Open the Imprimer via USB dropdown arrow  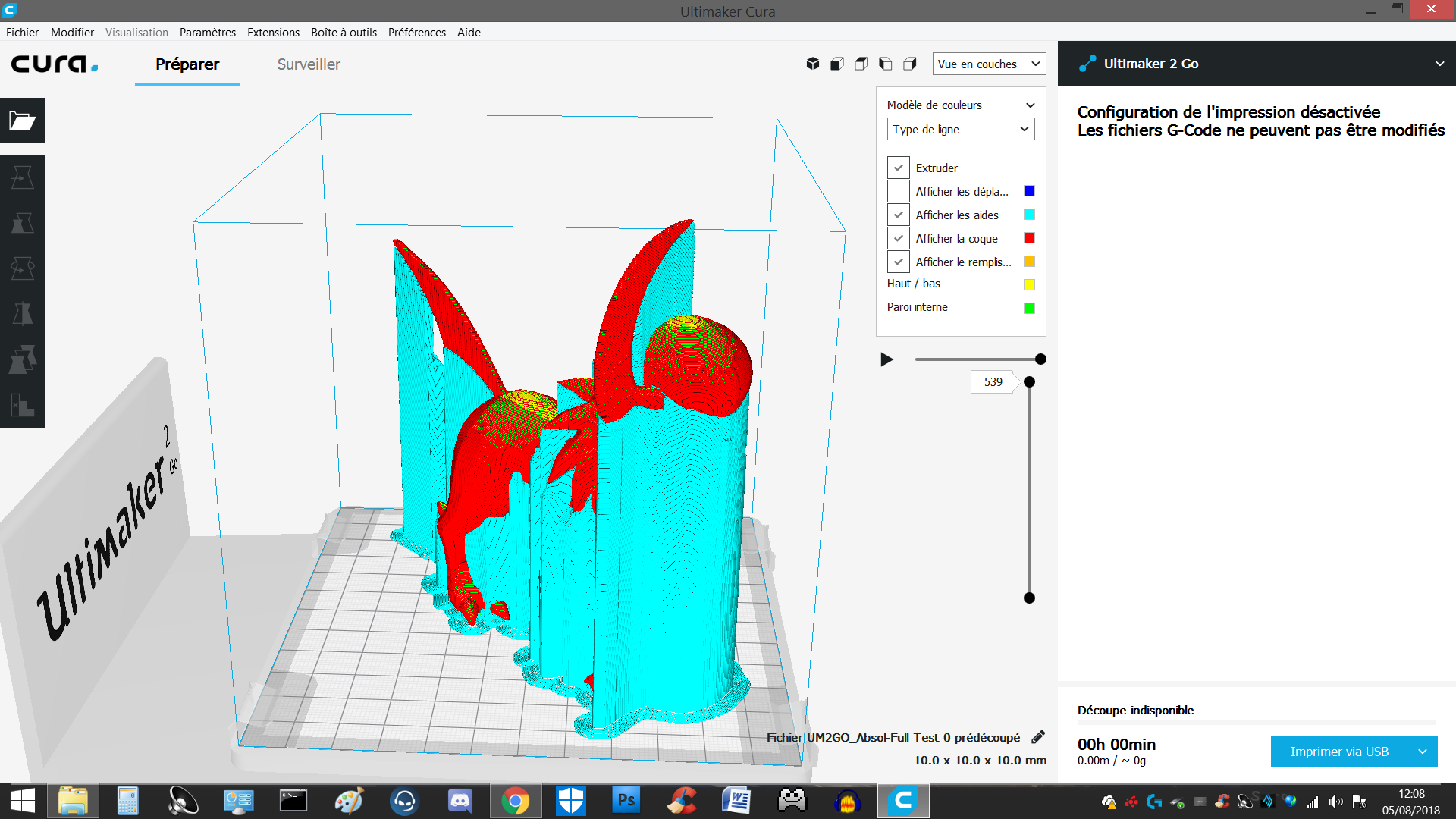tap(1423, 752)
